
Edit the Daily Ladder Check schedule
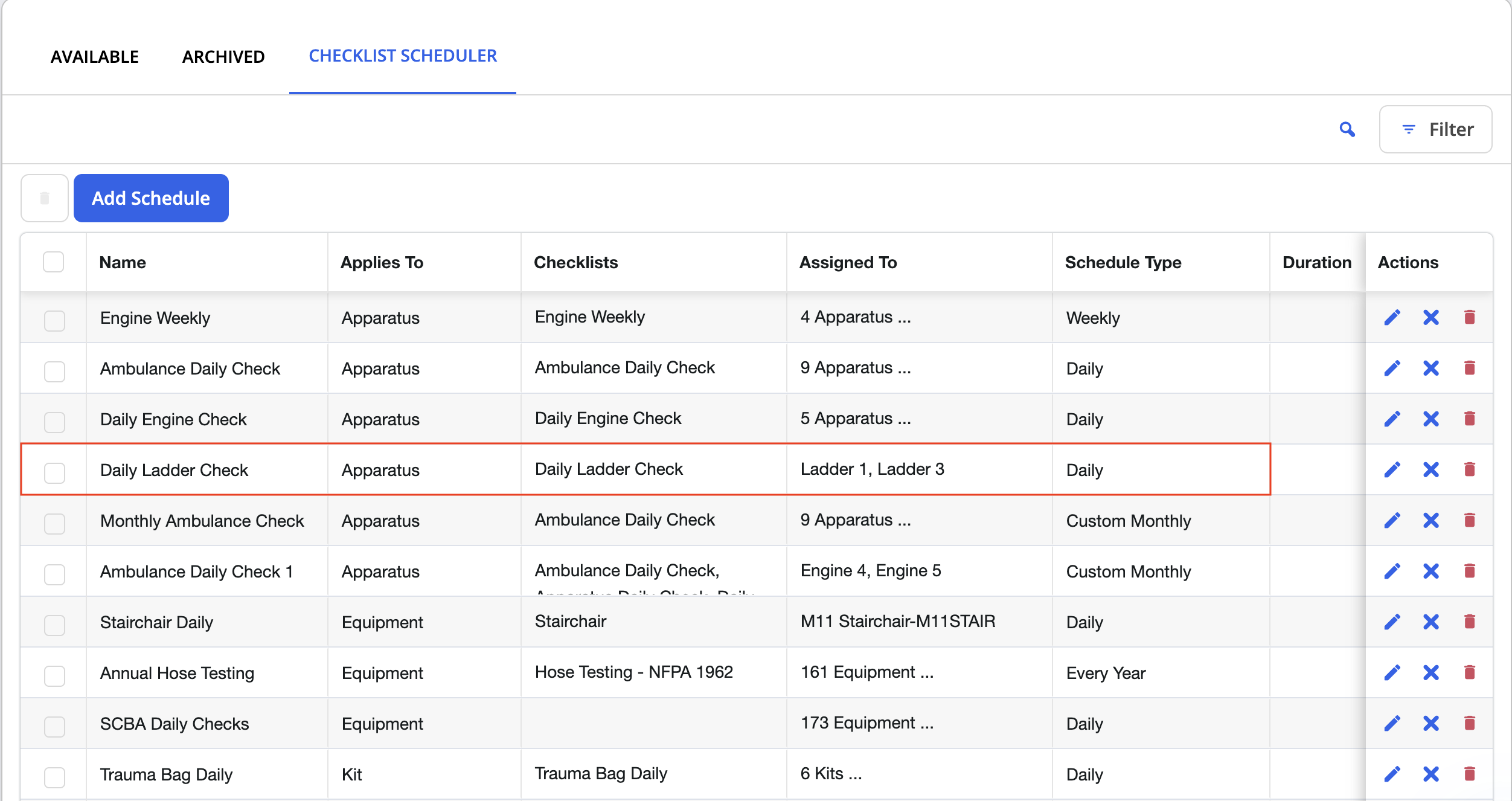1392,469
